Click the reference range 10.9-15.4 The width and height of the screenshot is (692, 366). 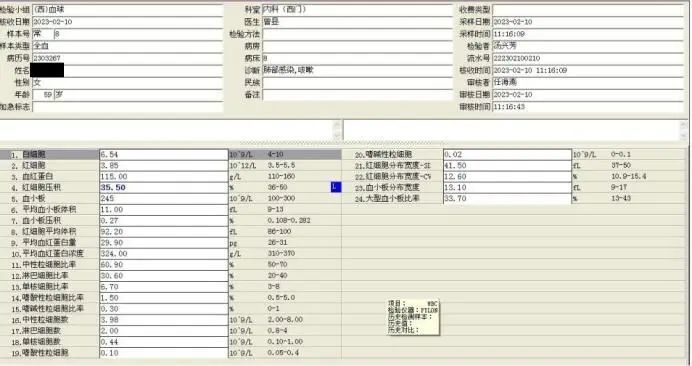click(628, 177)
